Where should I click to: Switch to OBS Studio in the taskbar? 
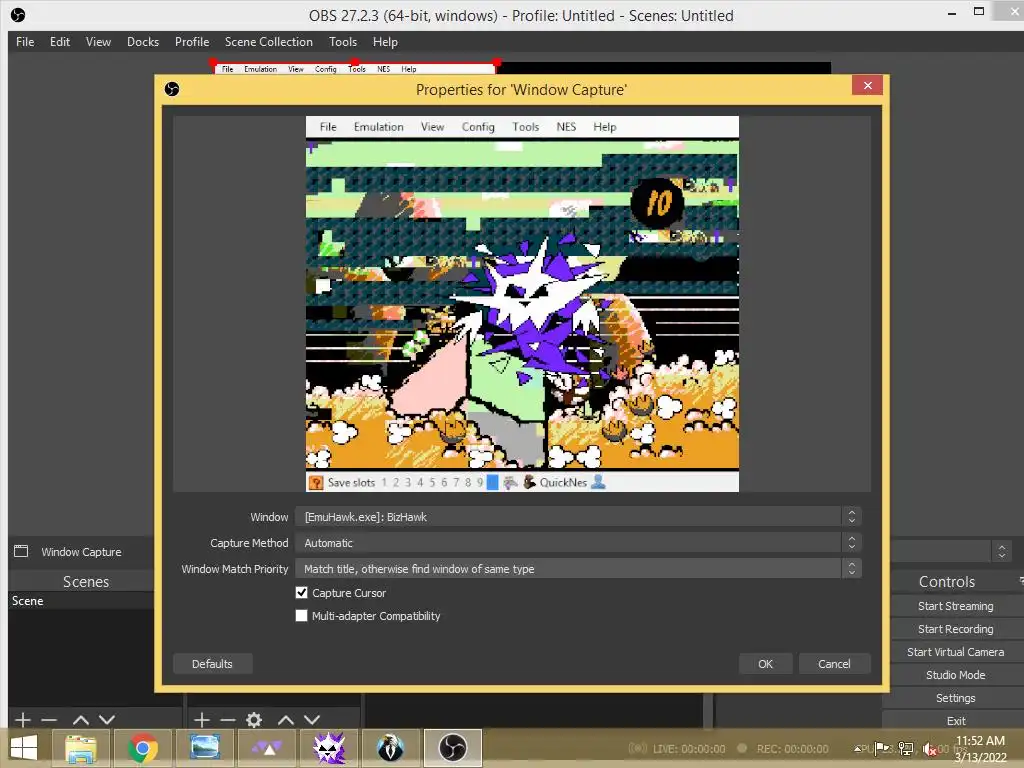(453, 748)
